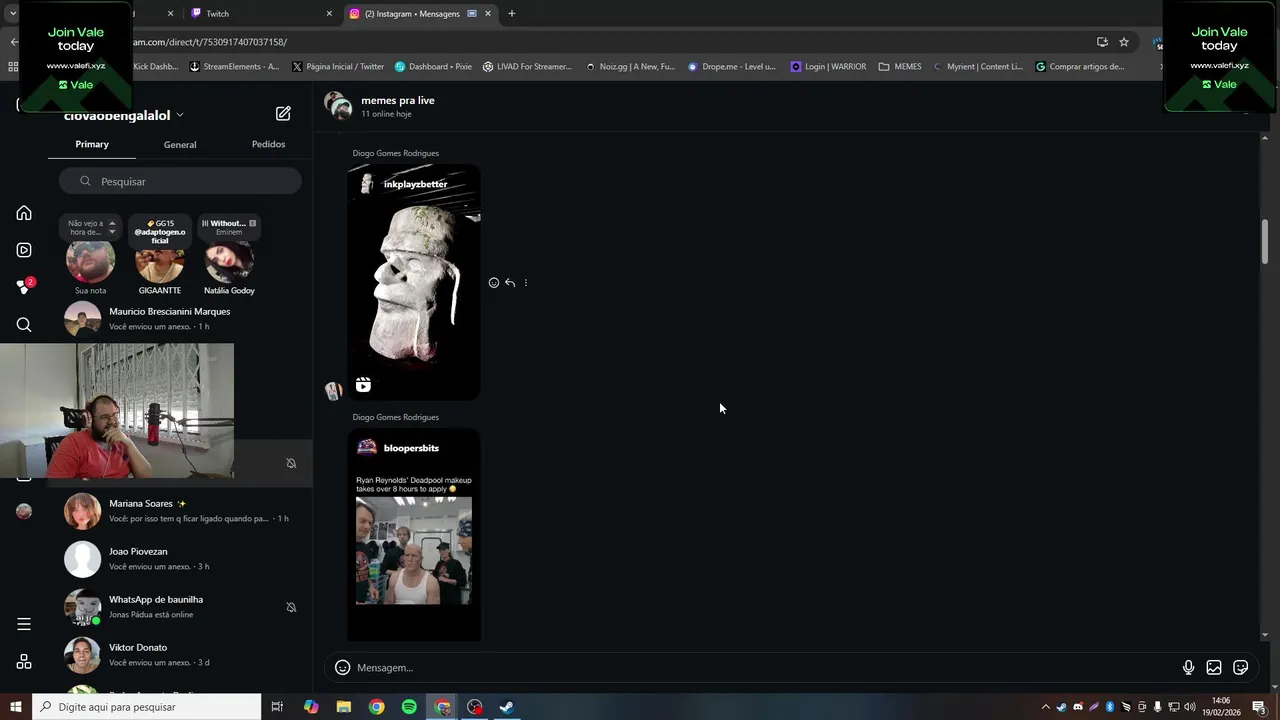The image size is (1280, 720).
Task: Open more options for inkplayzbetter message
Action: pos(526,283)
